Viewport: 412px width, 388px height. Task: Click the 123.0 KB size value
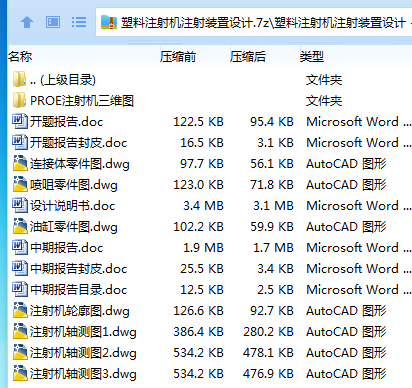pyautogui.click(x=198, y=185)
